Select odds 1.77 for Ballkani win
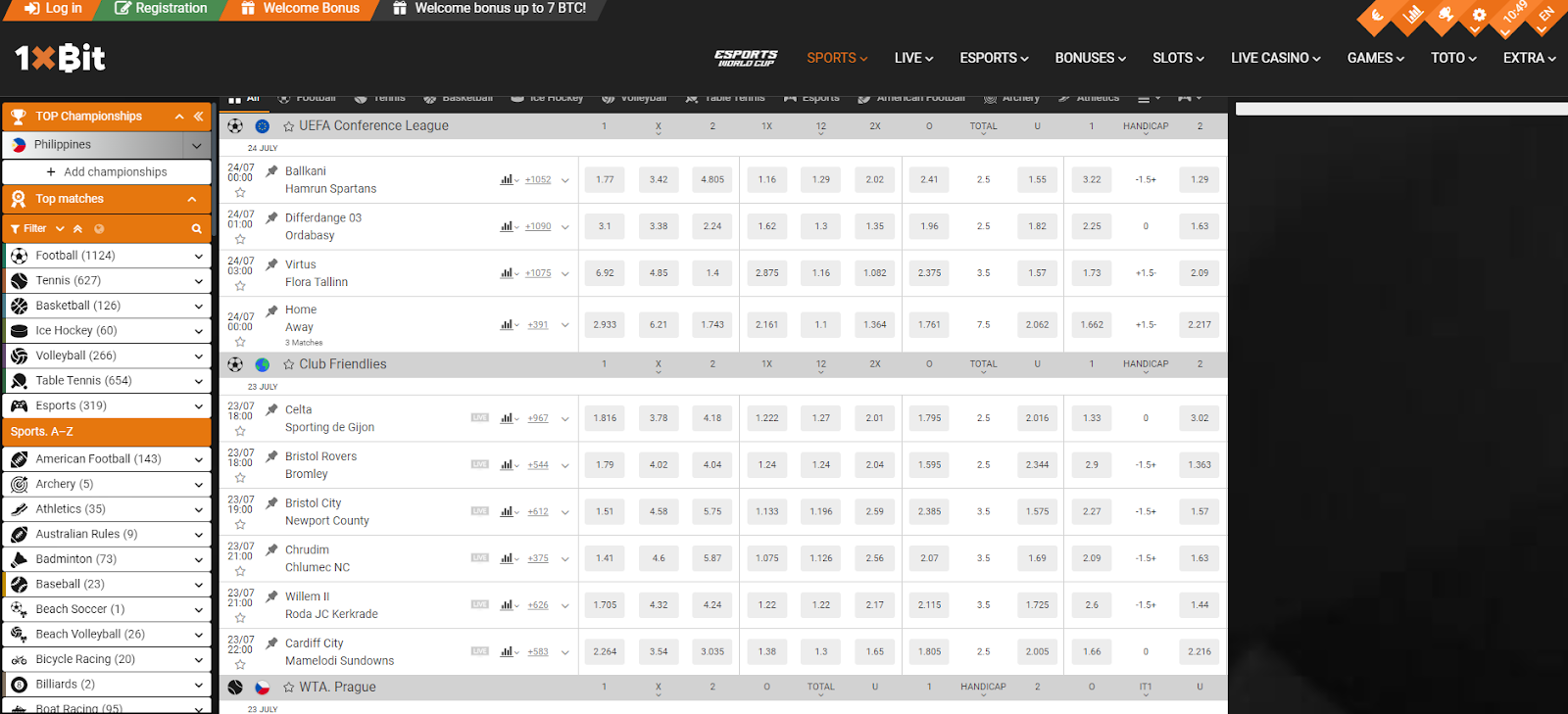This screenshot has width=1568, height=714. coord(605,180)
